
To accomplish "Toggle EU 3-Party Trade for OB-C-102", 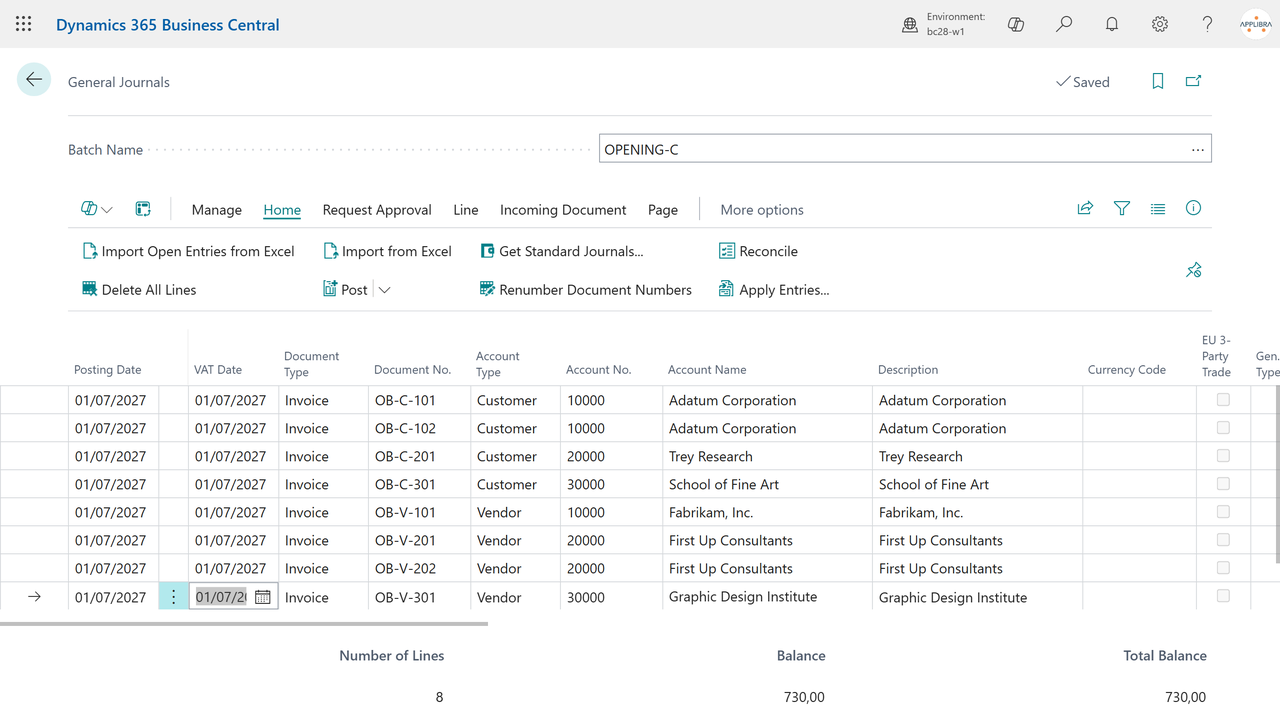I will coord(1223,428).
